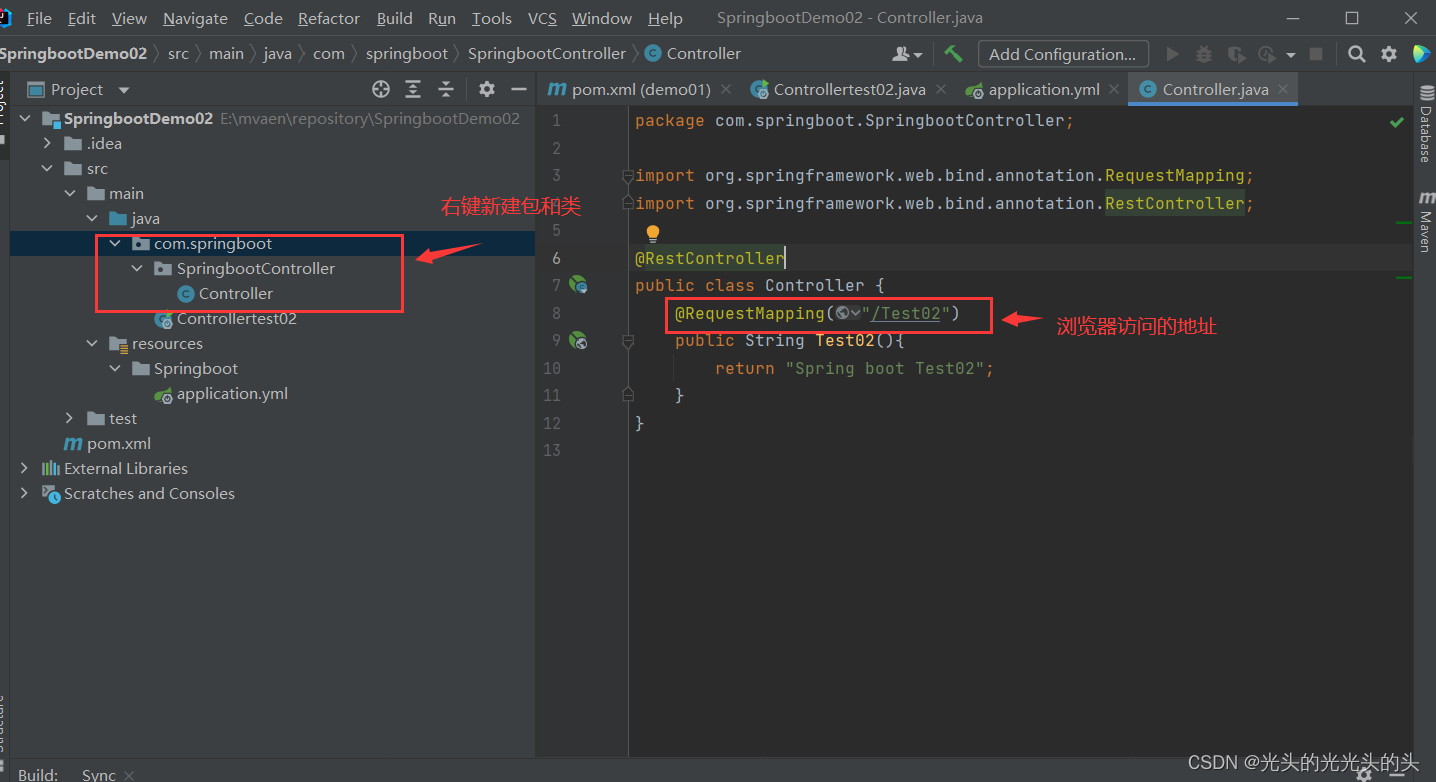This screenshot has width=1436, height=782.
Task: Click the Add Configuration button
Action: pyautogui.click(x=1063, y=53)
